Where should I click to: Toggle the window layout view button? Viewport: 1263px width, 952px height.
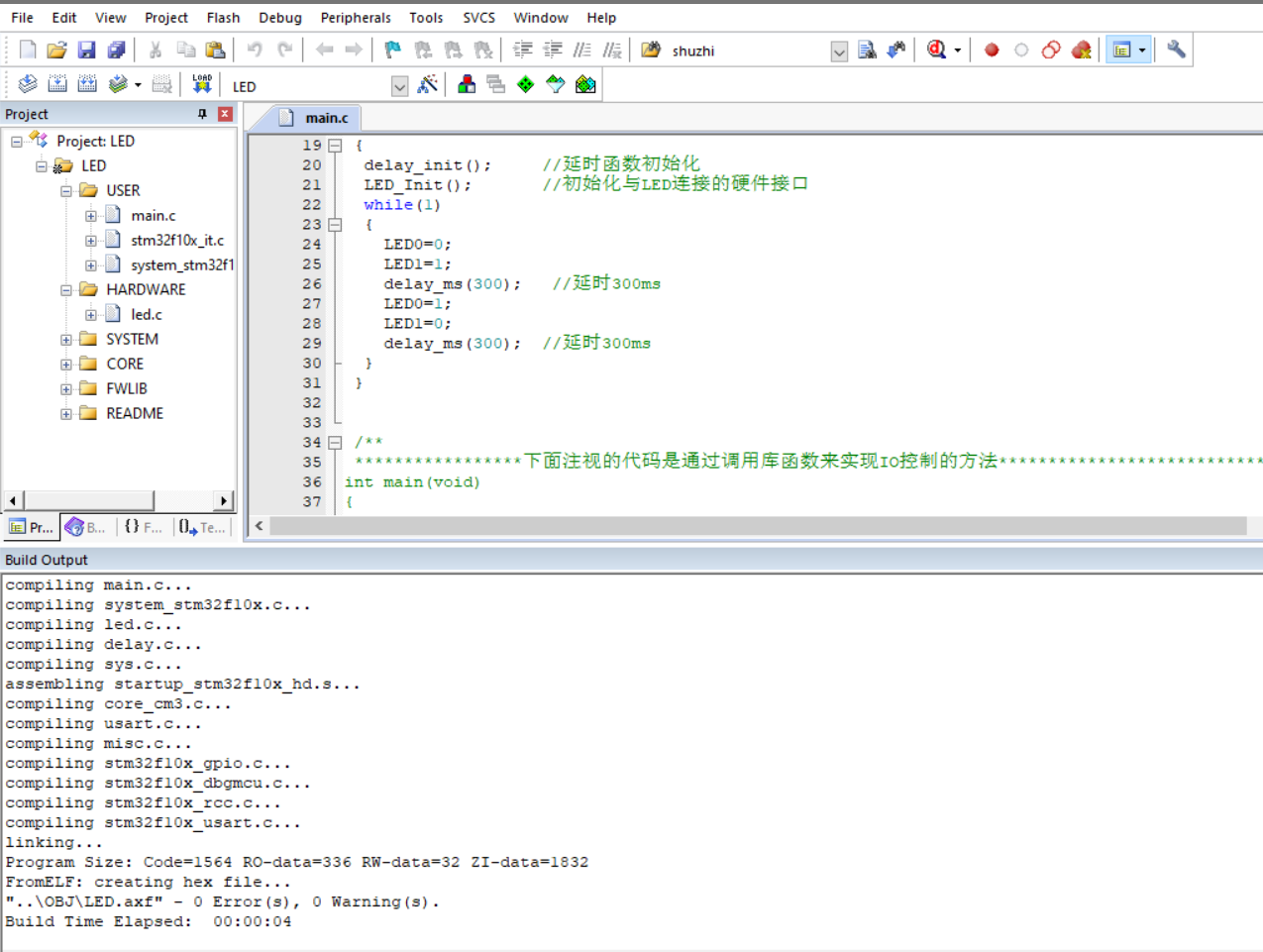[x=1121, y=50]
